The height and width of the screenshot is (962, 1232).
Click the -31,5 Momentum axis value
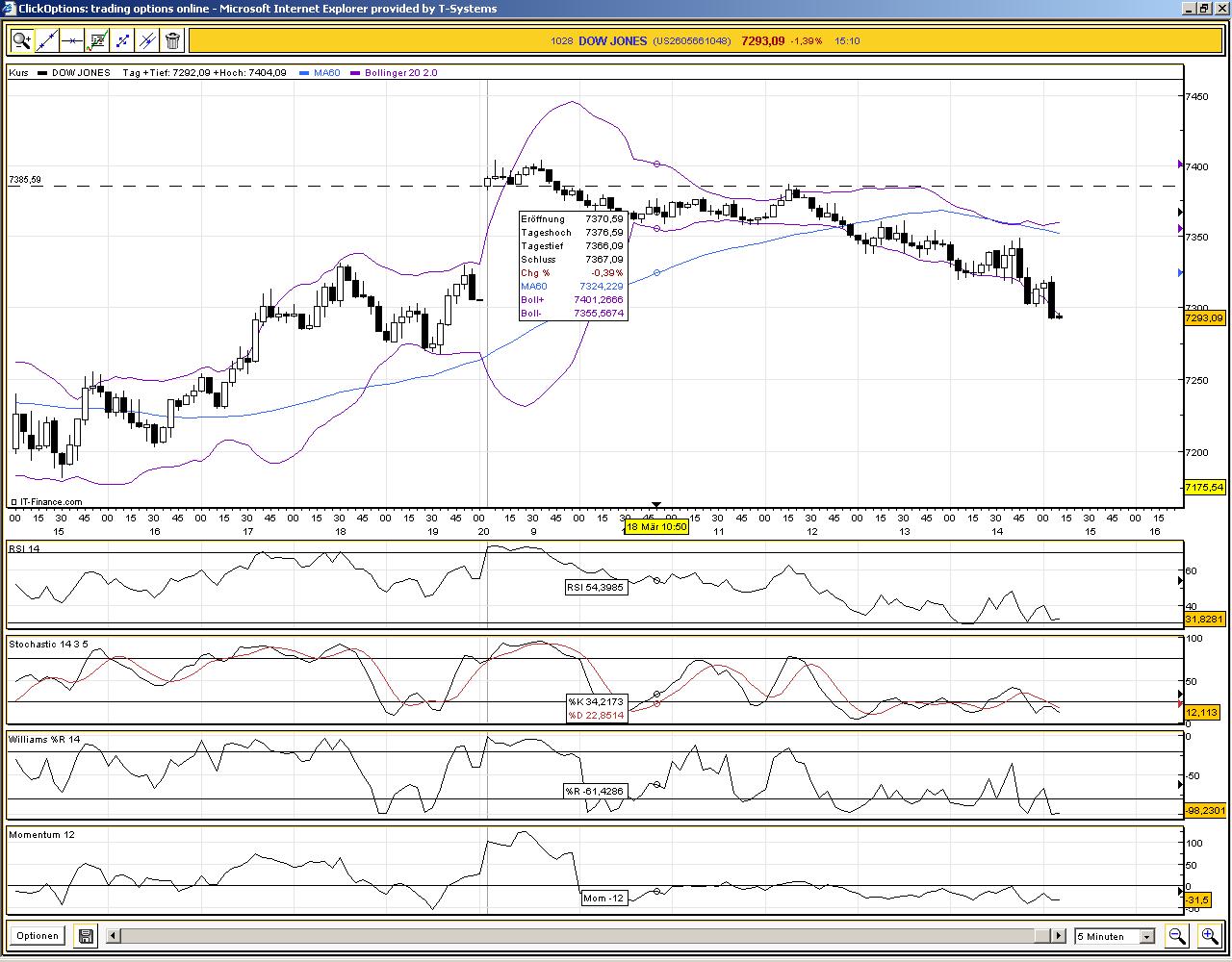[x=1197, y=900]
